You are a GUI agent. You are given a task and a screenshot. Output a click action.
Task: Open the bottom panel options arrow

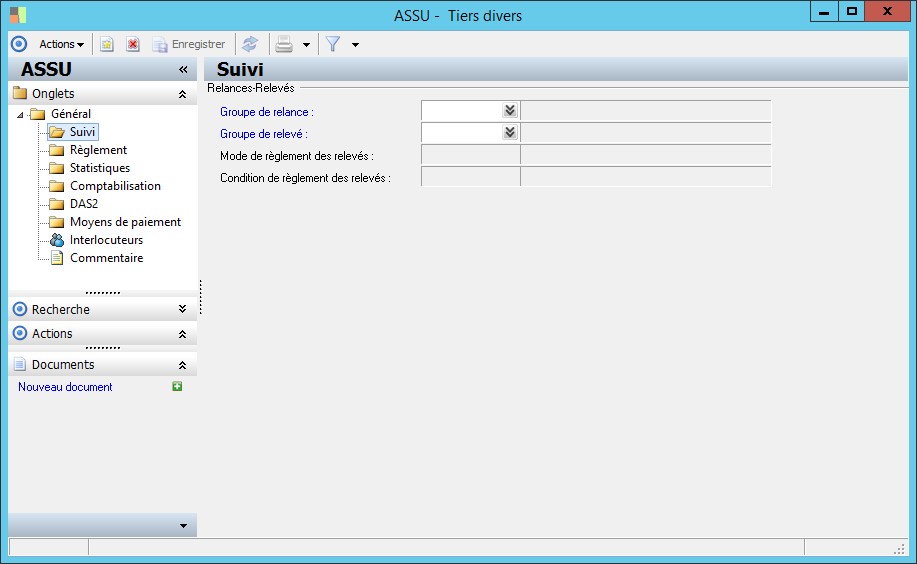click(x=183, y=526)
